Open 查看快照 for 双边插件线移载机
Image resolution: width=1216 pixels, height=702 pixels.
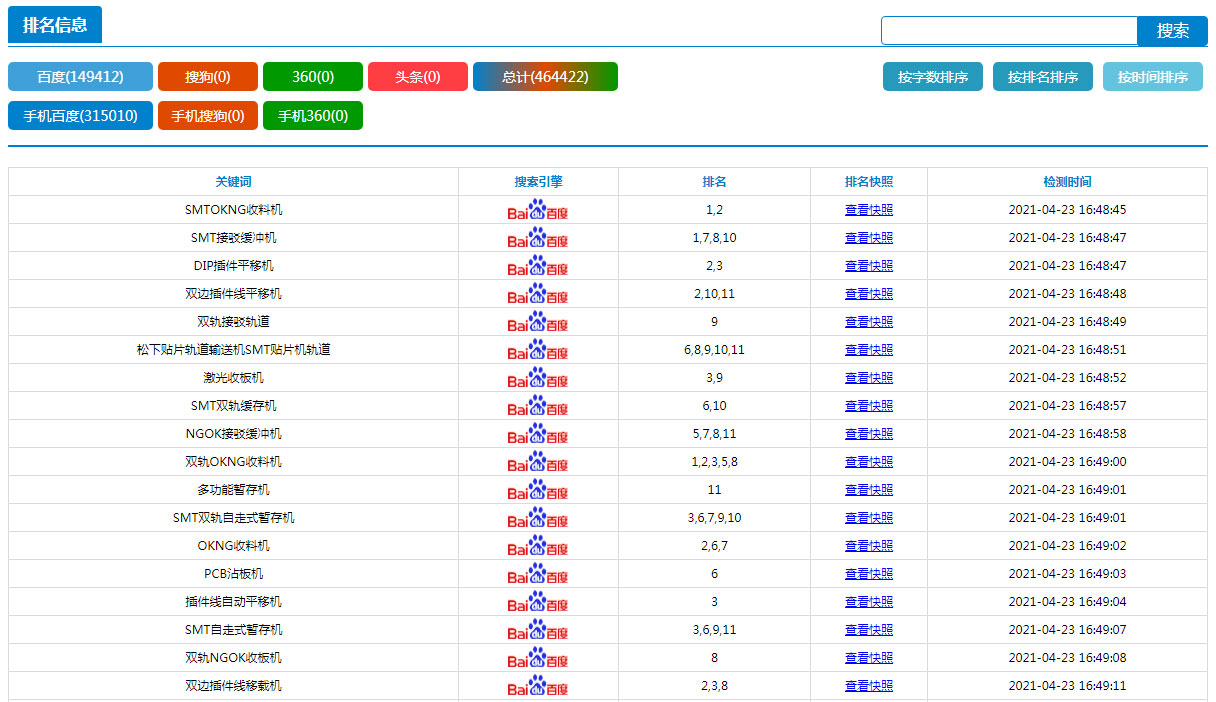click(x=869, y=686)
